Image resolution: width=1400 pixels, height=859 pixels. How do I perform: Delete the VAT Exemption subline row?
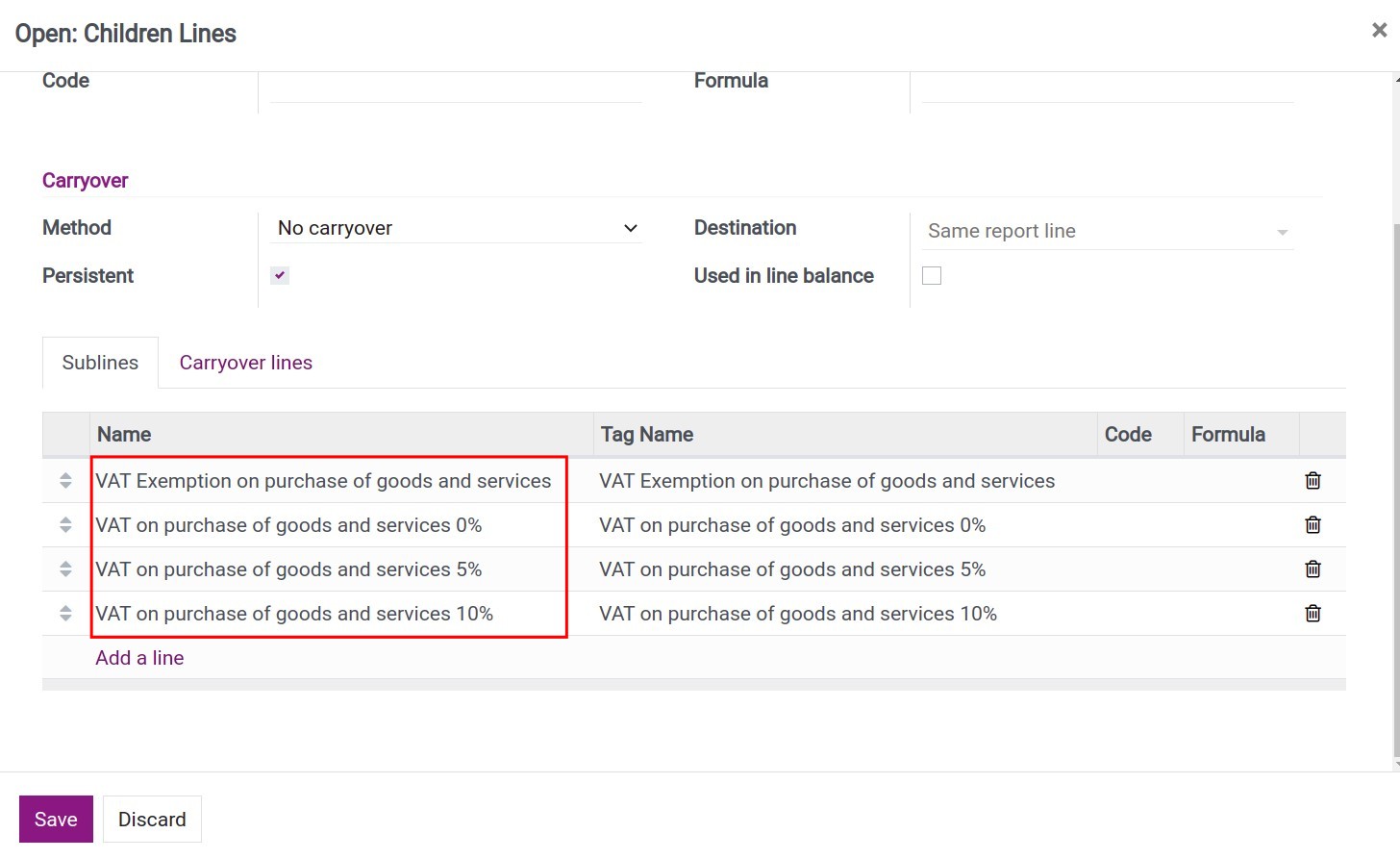coord(1312,480)
